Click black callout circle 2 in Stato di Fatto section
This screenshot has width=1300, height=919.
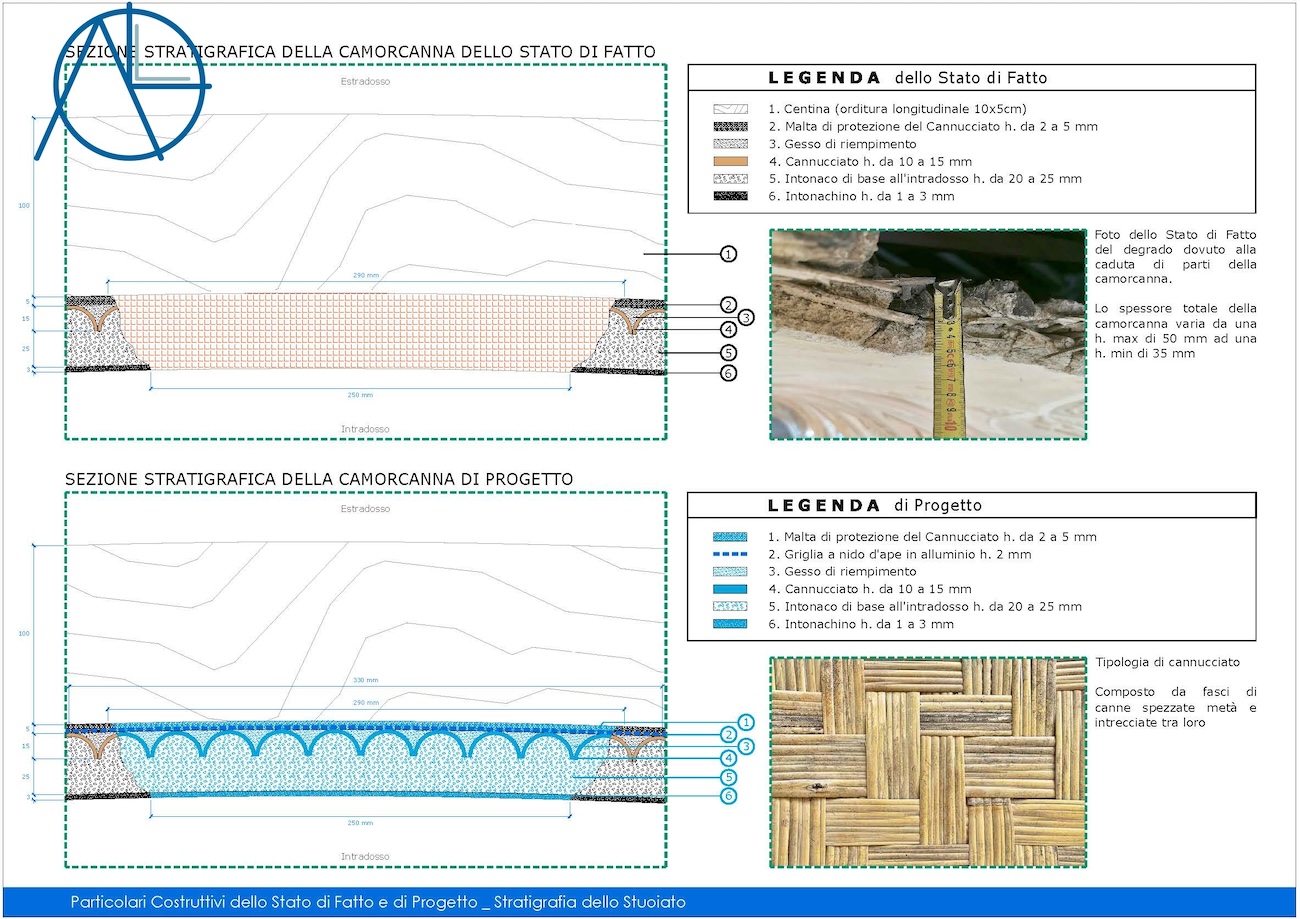point(728,305)
